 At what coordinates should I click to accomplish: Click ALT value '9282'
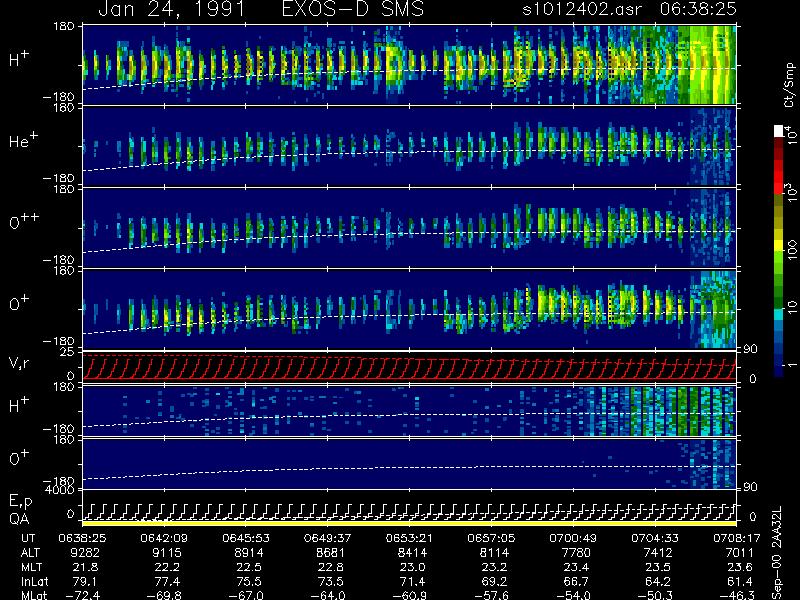click(85, 553)
